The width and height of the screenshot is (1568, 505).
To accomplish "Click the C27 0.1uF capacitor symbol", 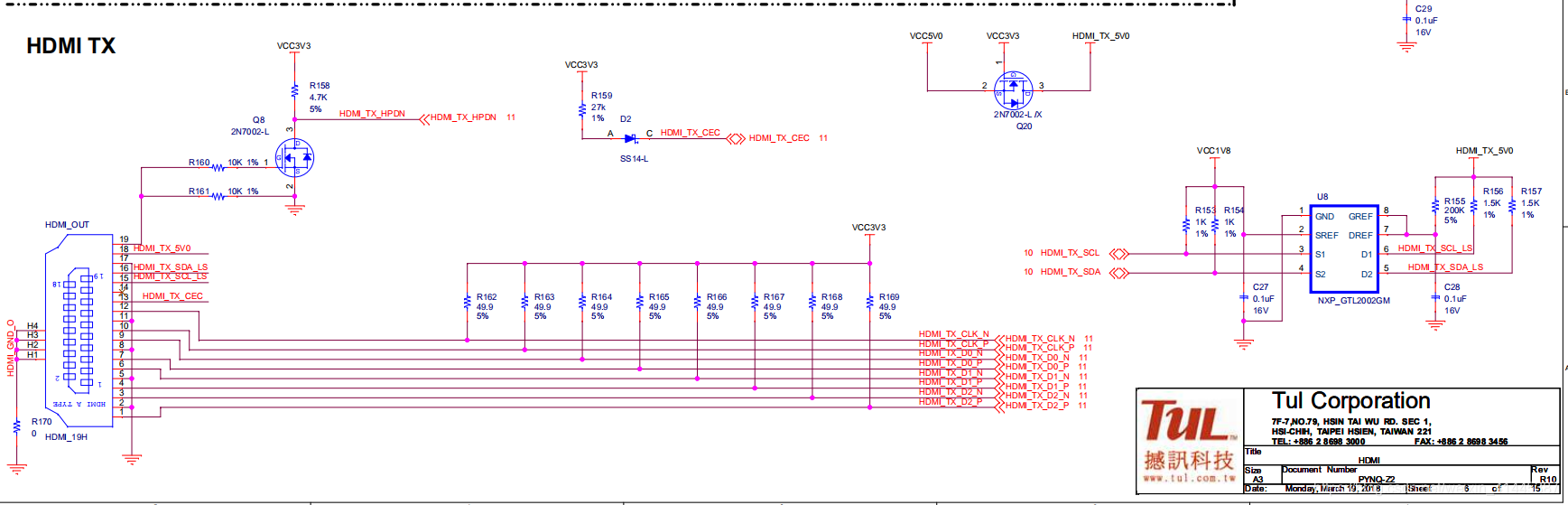I will tap(1244, 297).
